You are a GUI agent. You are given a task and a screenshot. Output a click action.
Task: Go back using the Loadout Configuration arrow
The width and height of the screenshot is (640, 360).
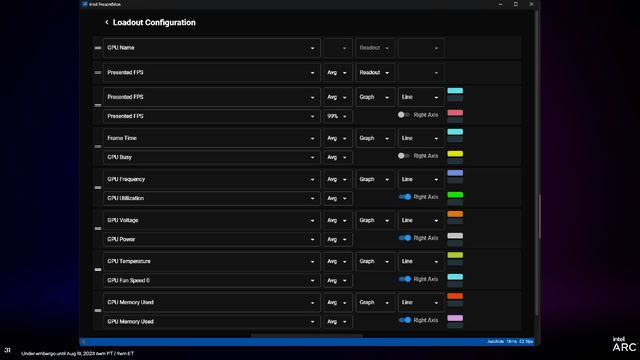click(107, 22)
